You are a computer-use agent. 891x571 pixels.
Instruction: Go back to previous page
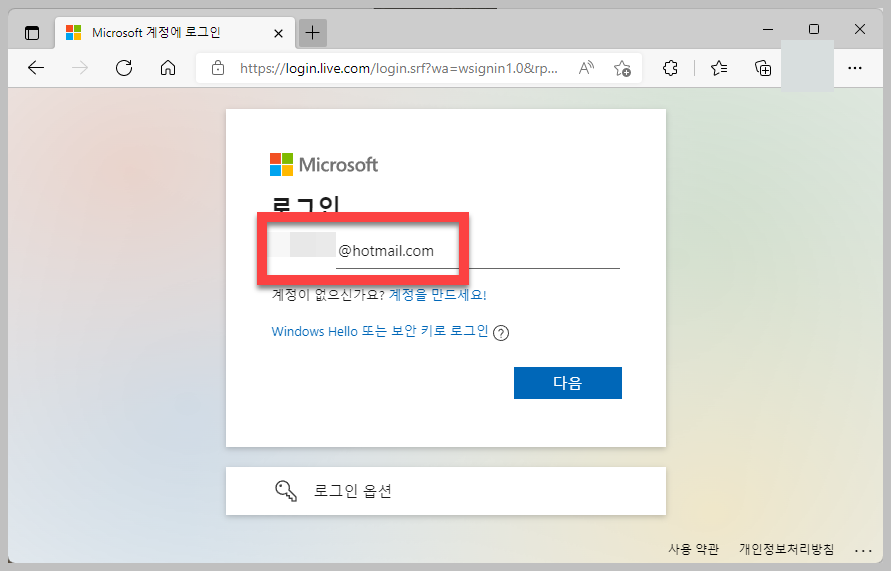tap(36, 68)
